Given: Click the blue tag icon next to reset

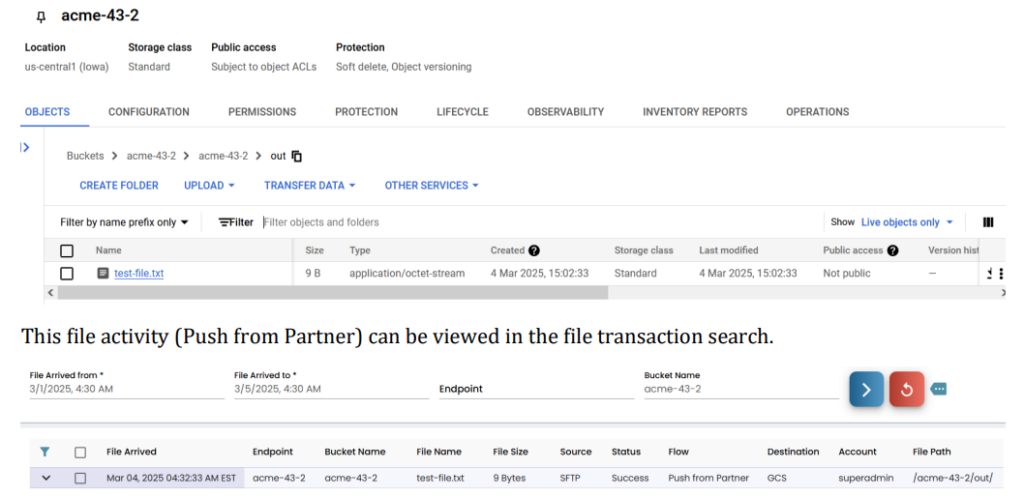Looking at the screenshot, I should 938,389.
